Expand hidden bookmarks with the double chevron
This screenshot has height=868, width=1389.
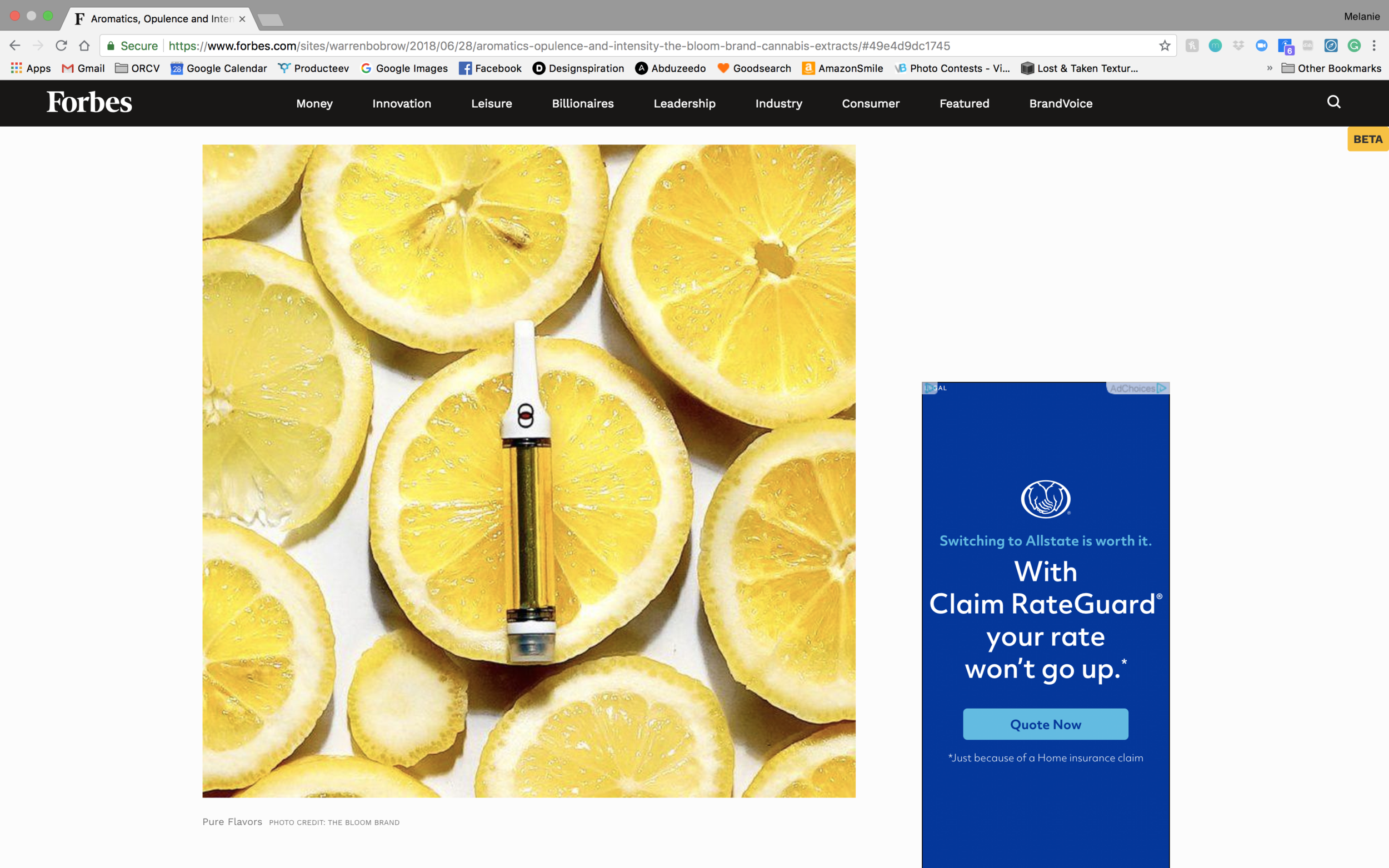click(1270, 68)
